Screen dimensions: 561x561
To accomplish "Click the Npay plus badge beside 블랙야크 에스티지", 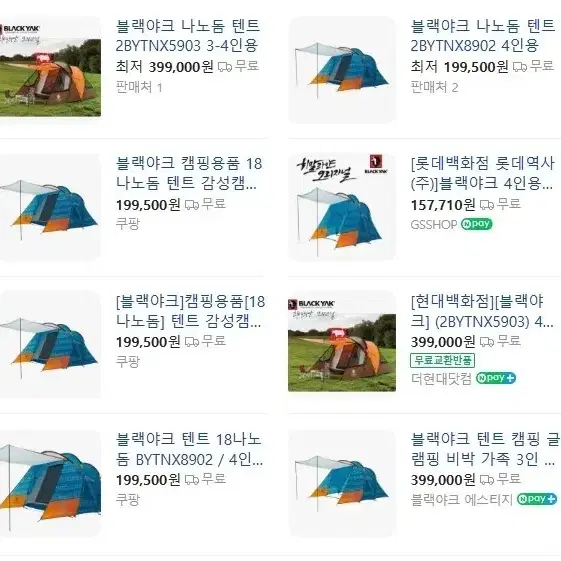I will [x=537, y=499].
